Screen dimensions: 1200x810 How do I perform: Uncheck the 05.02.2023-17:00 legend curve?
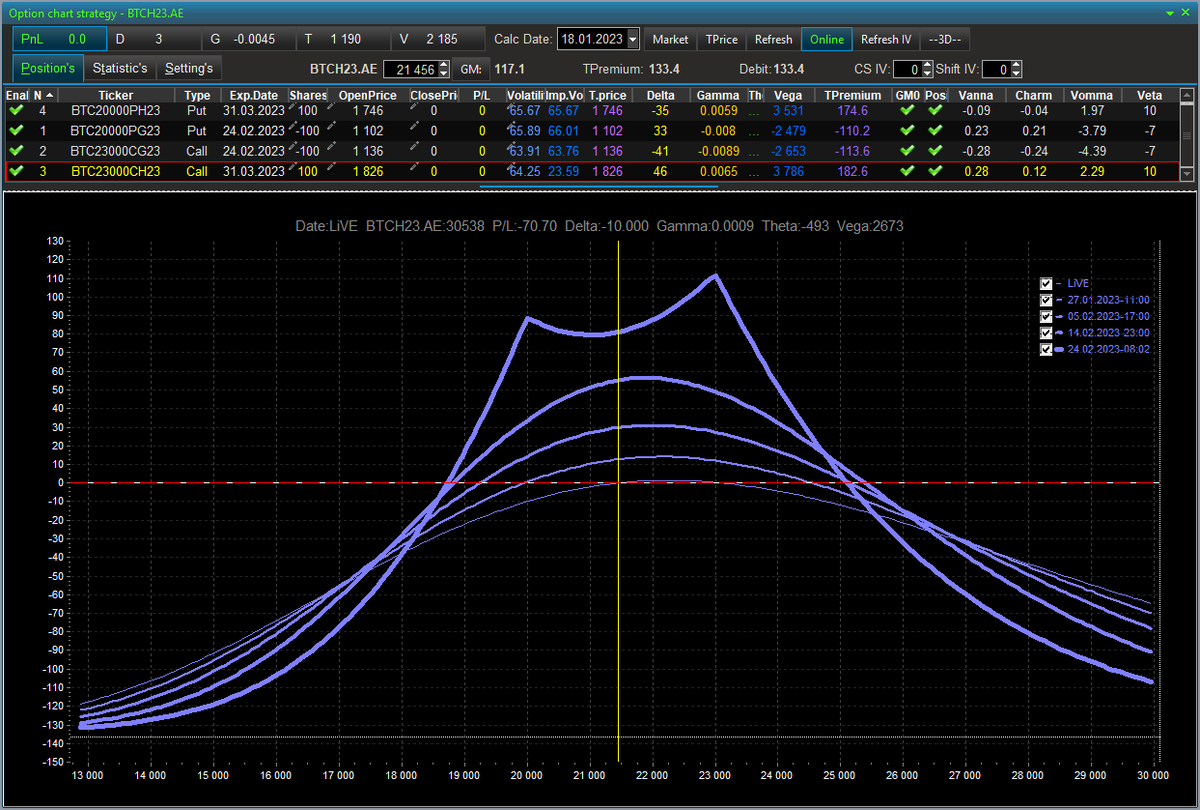click(1046, 316)
